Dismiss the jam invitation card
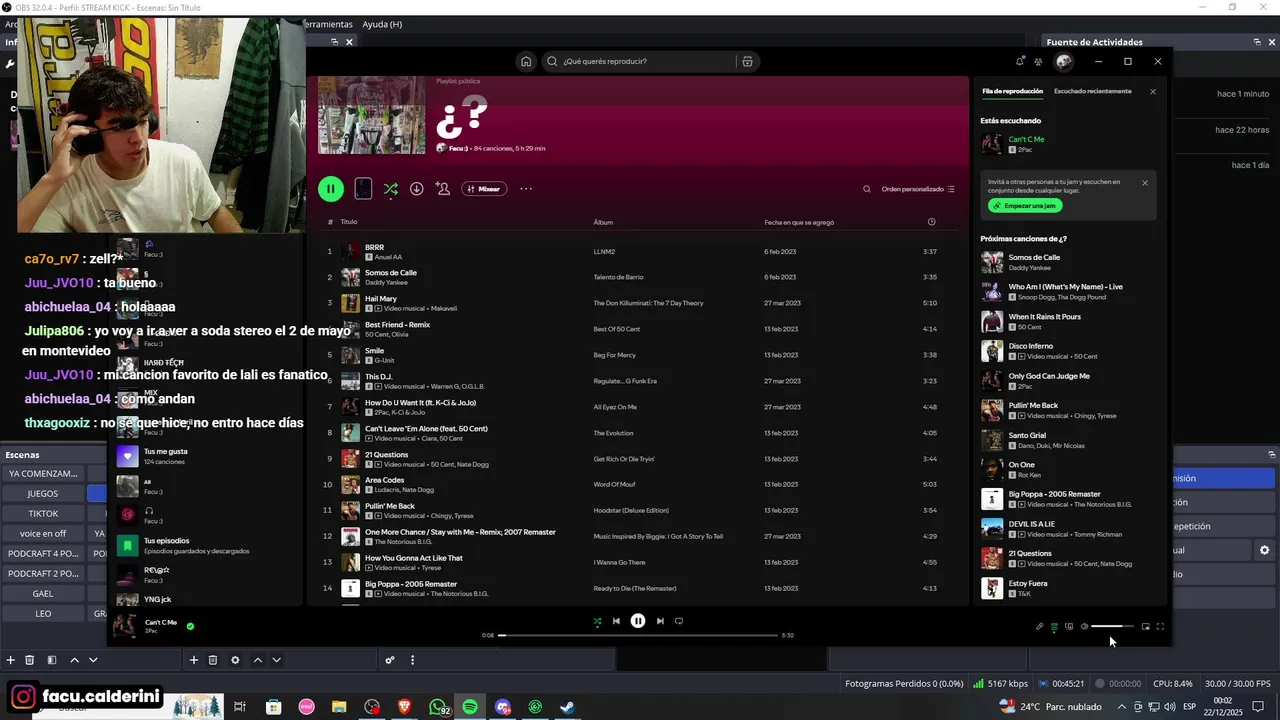Image resolution: width=1280 pixels, height=720 pixels. click(1145, 183)
